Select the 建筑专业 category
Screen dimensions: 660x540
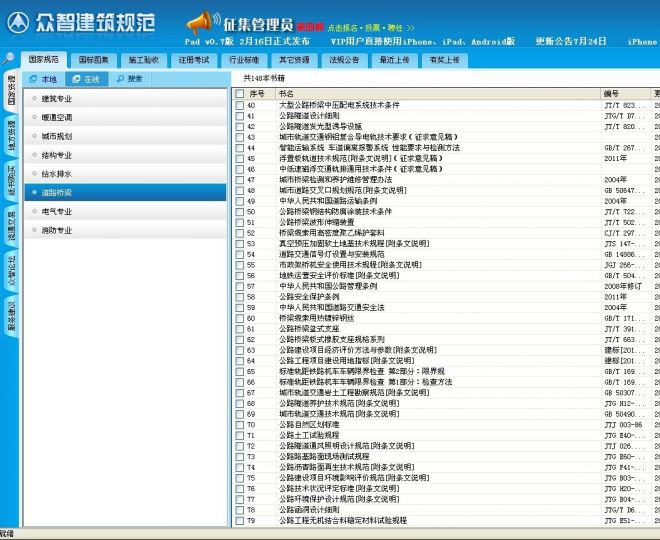(x=125, y=98)
